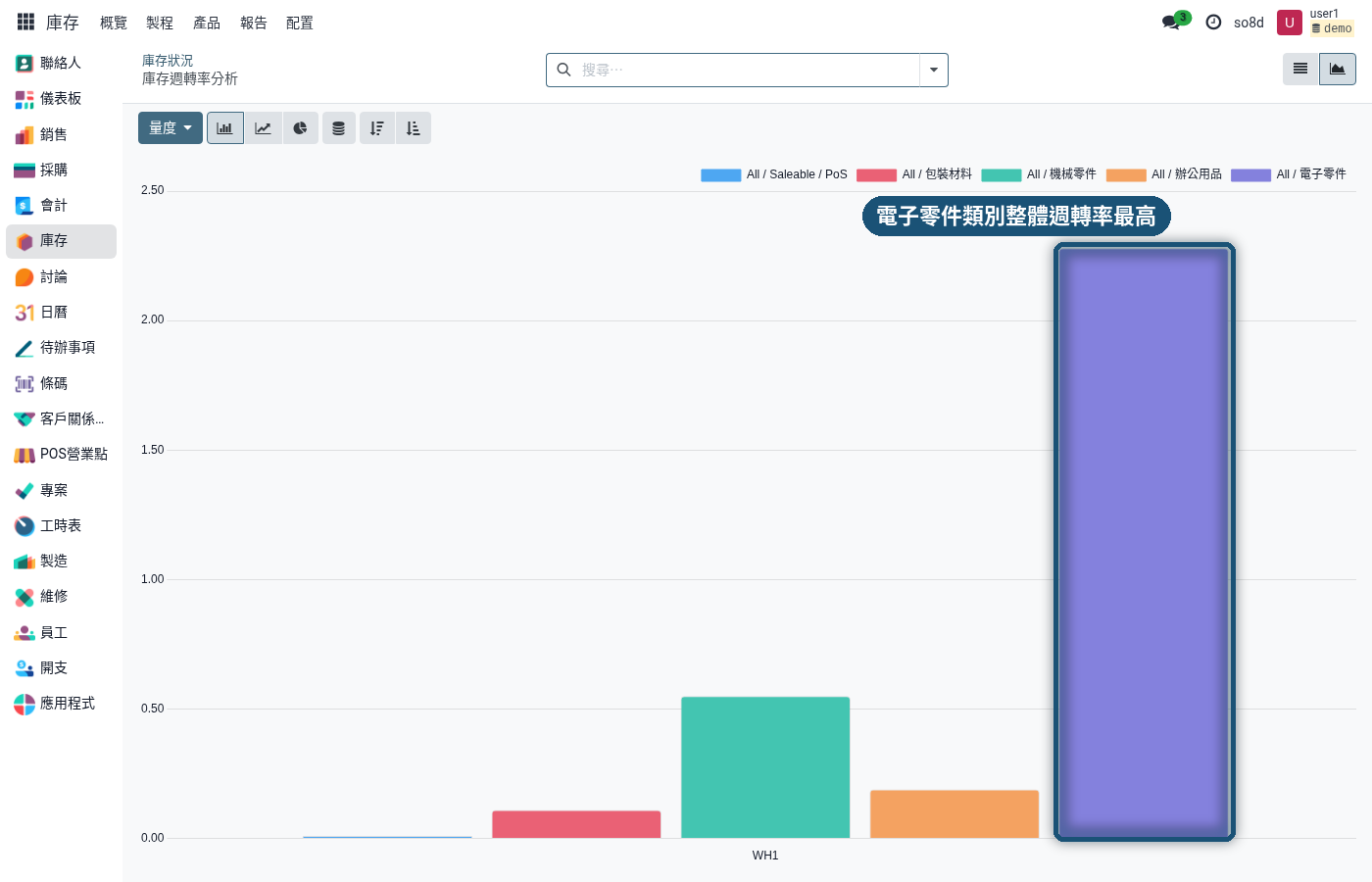Open the apps grid menu icon
The width and height of the screenshot is (1372, 882).
pyautogui.click(x=25, y=22)
